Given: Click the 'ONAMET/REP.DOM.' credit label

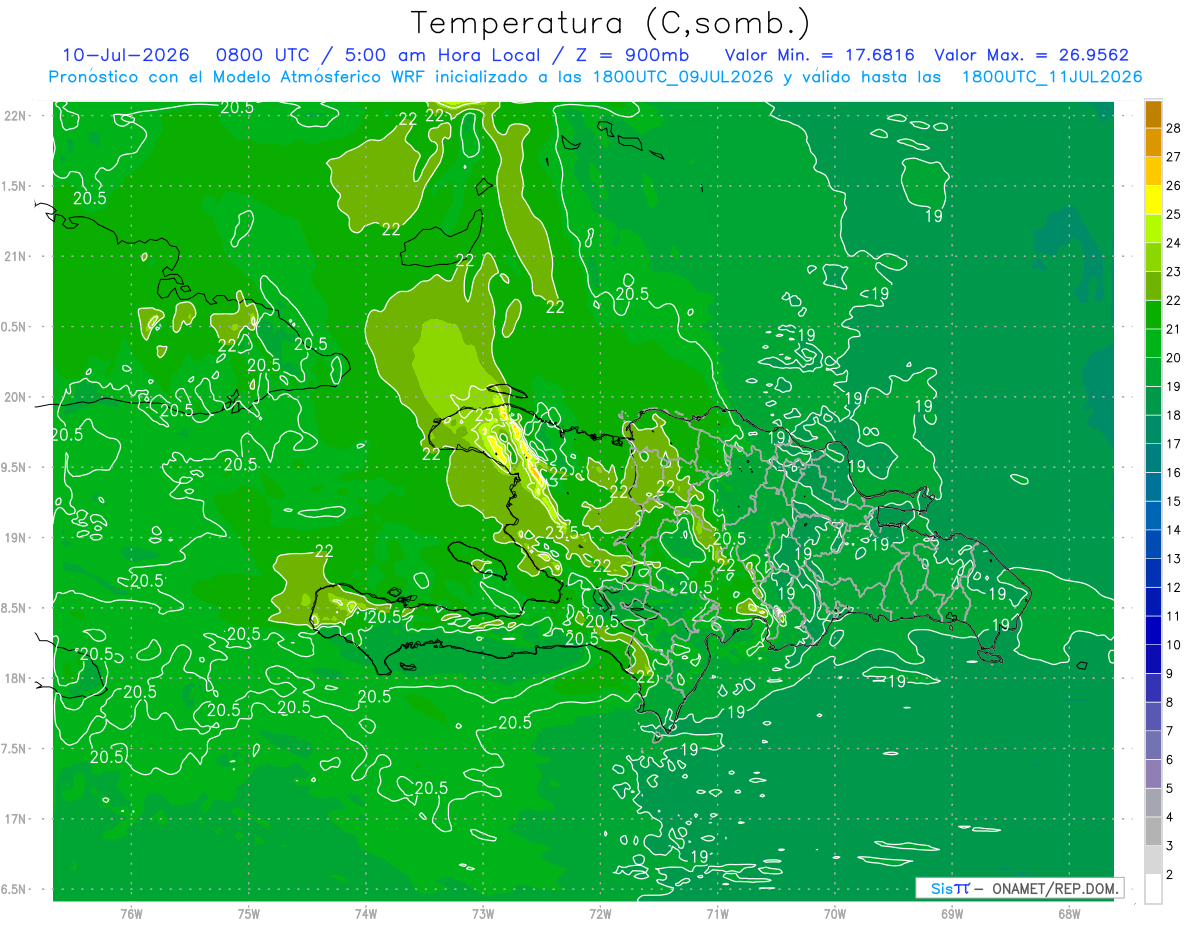Looking at the screenshot, I should [x=1056, y=888].
